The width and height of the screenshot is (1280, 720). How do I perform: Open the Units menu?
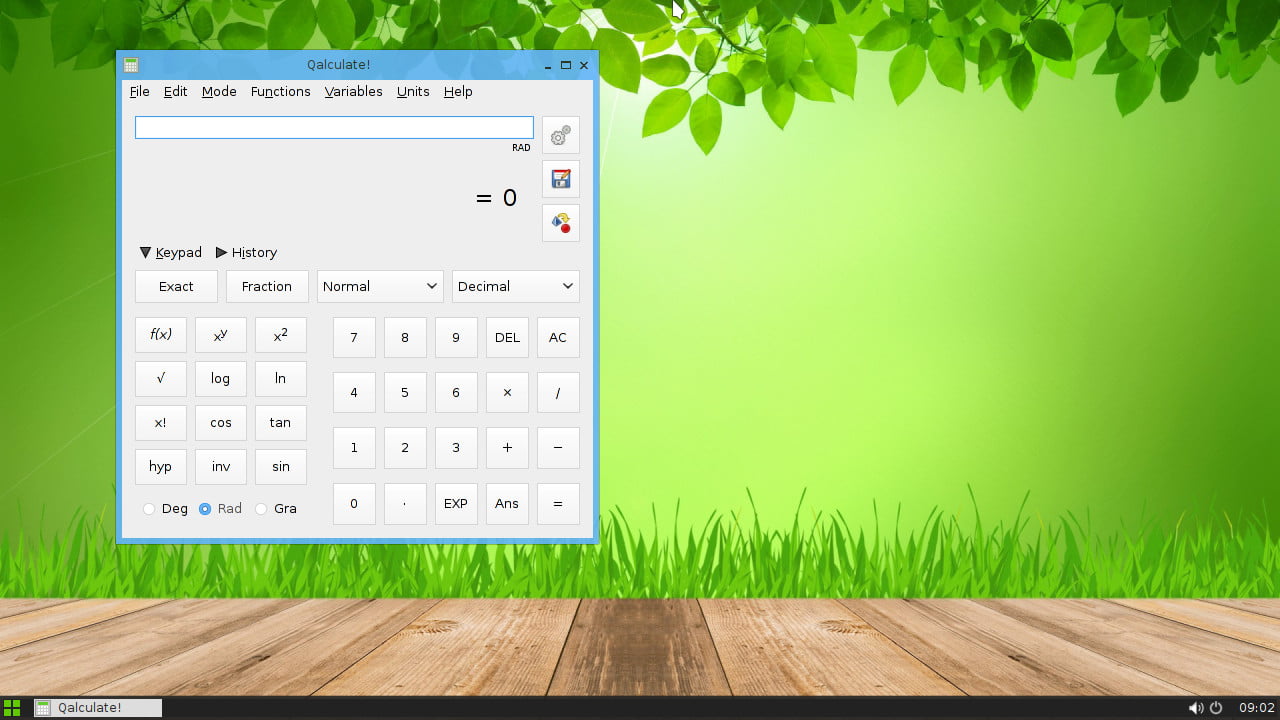point(413,91)
